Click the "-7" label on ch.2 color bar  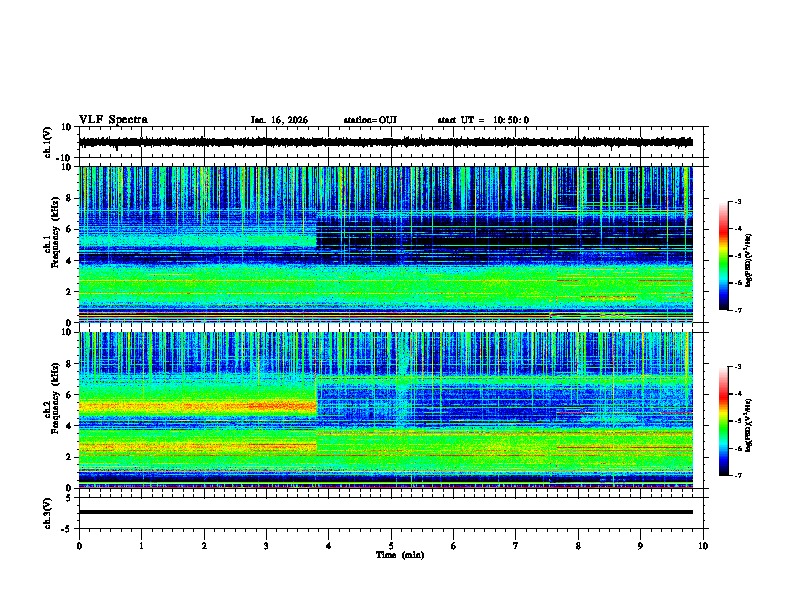pos(738,475)
